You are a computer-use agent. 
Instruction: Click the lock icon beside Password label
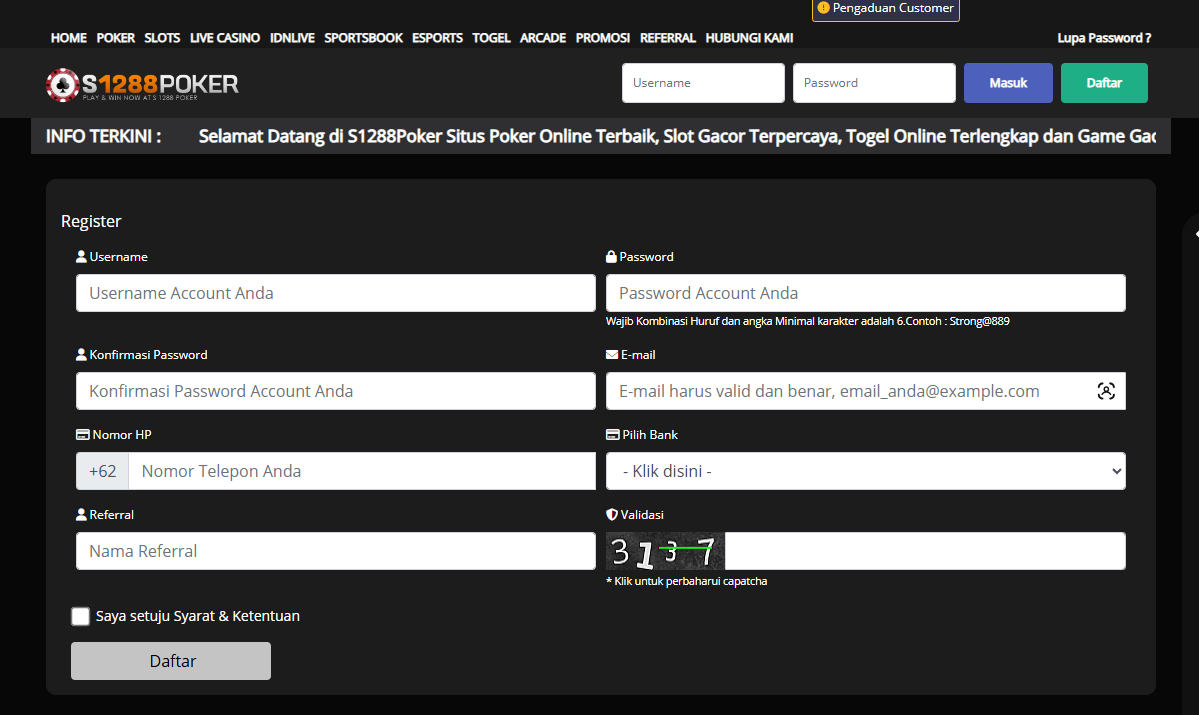coord(611,257)
